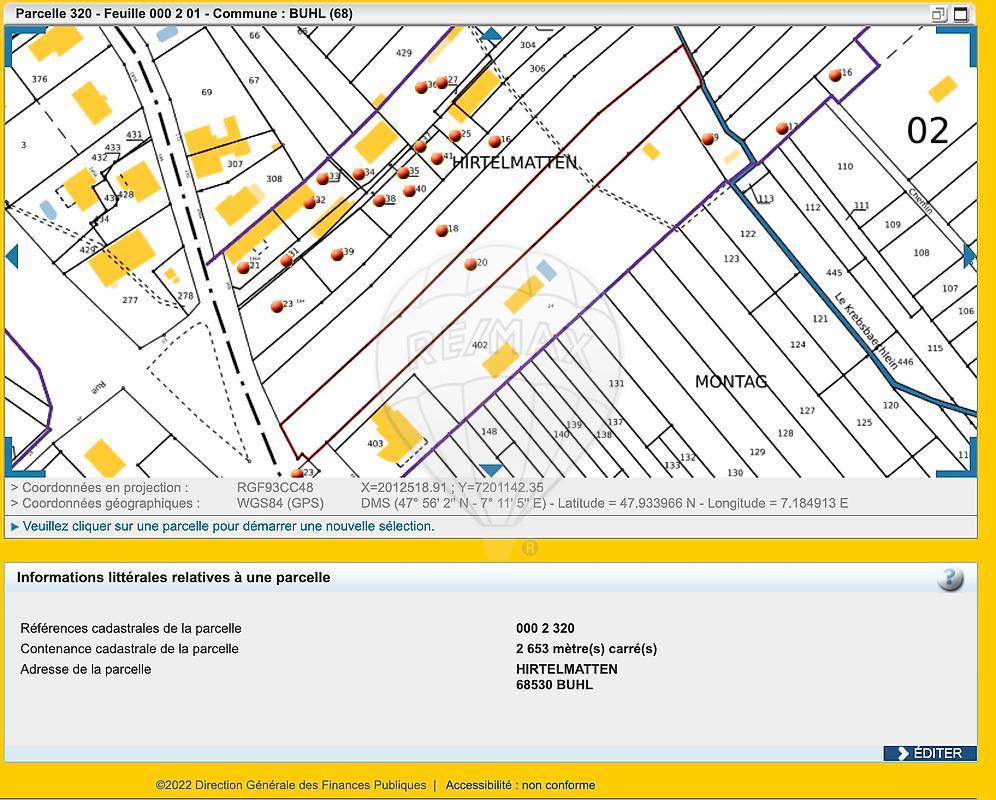Open the help question mark icon
This screenshot has width=996, height=800.
pos(950,578)
